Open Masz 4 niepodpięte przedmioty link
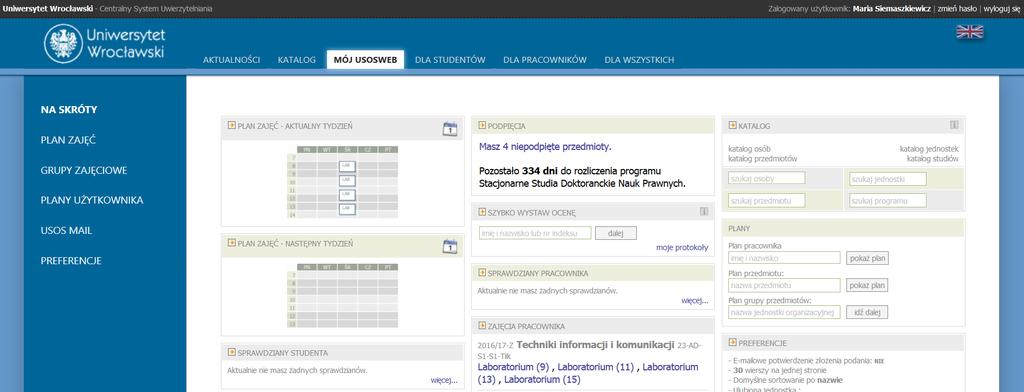The width and height of the screenshot is (1024, 392). coord(545,146)
